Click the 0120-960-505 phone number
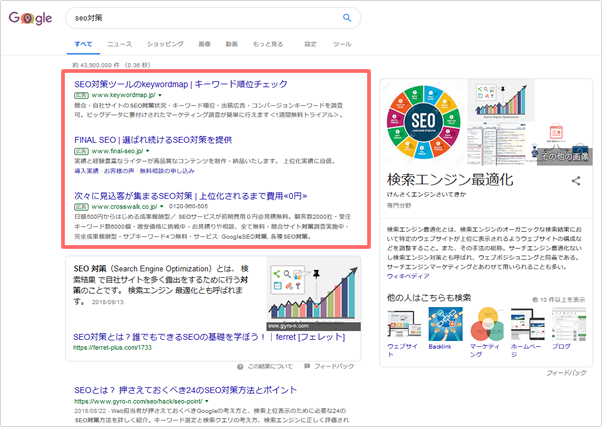602x427 pixels. click(189, 207)
